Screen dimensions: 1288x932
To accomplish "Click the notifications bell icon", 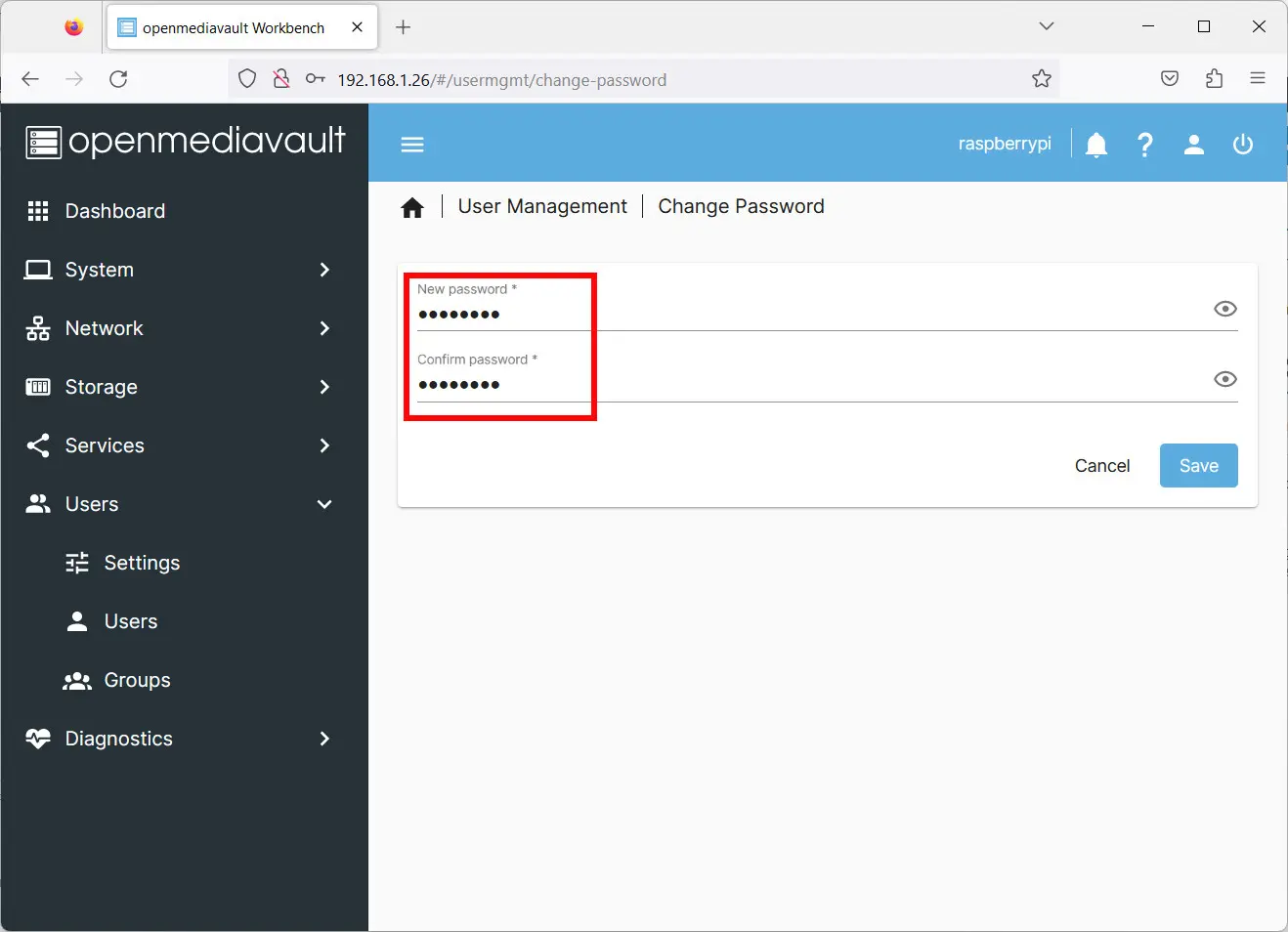I will [1095, 144].
